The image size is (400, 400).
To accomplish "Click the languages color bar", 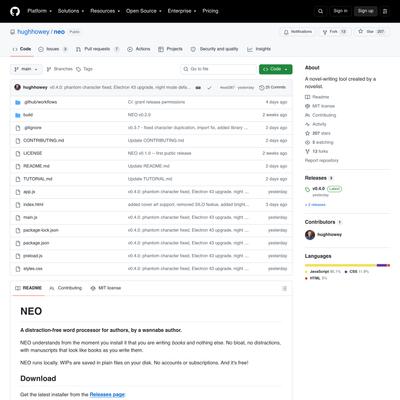I will [x=347, y=265].
